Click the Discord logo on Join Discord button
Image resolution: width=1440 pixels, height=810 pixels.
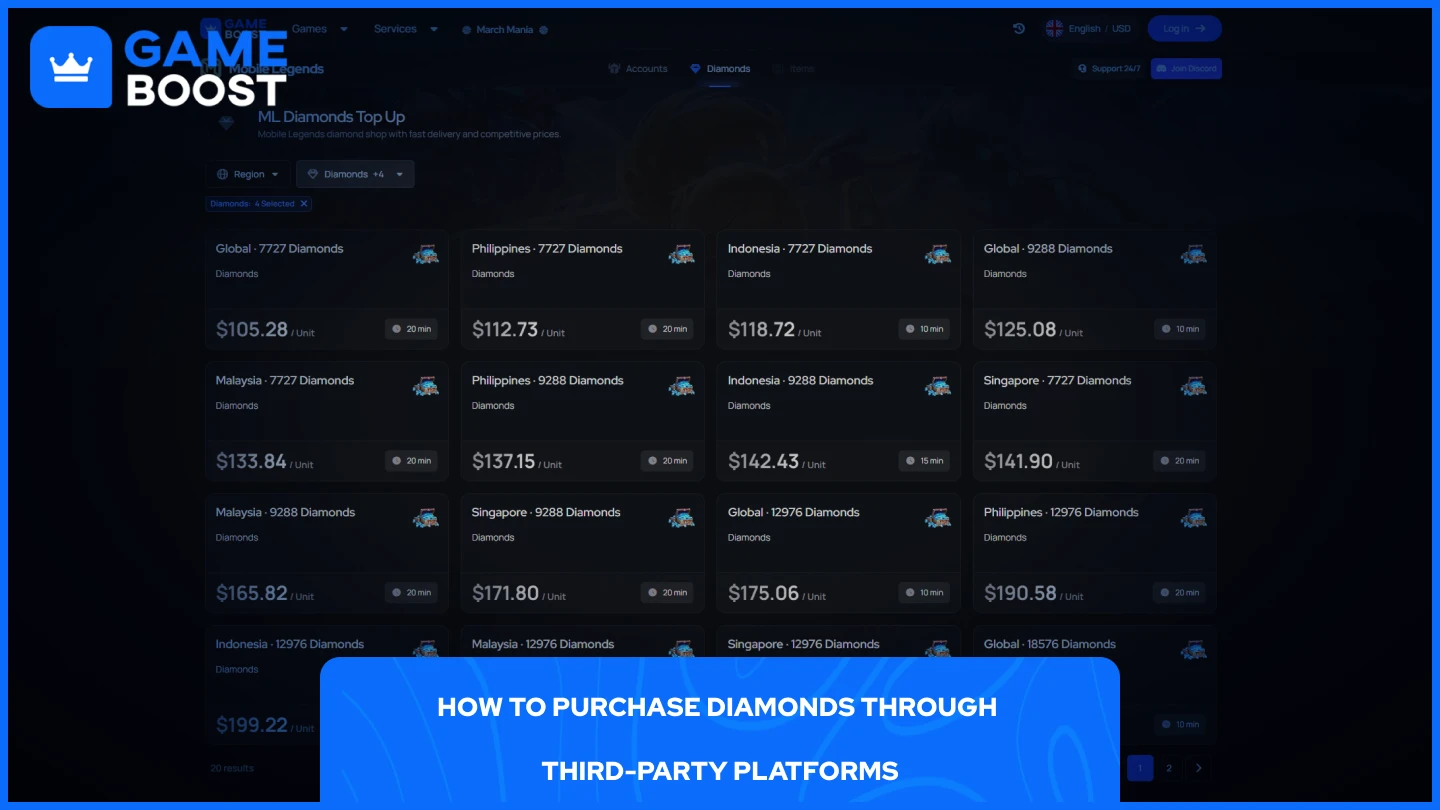1163,68
